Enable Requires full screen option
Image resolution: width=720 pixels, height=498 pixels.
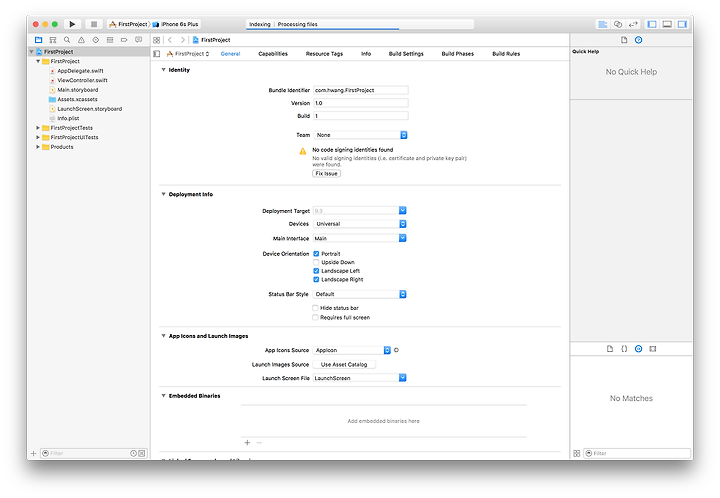pyautogui.click(x=315, y=318)
